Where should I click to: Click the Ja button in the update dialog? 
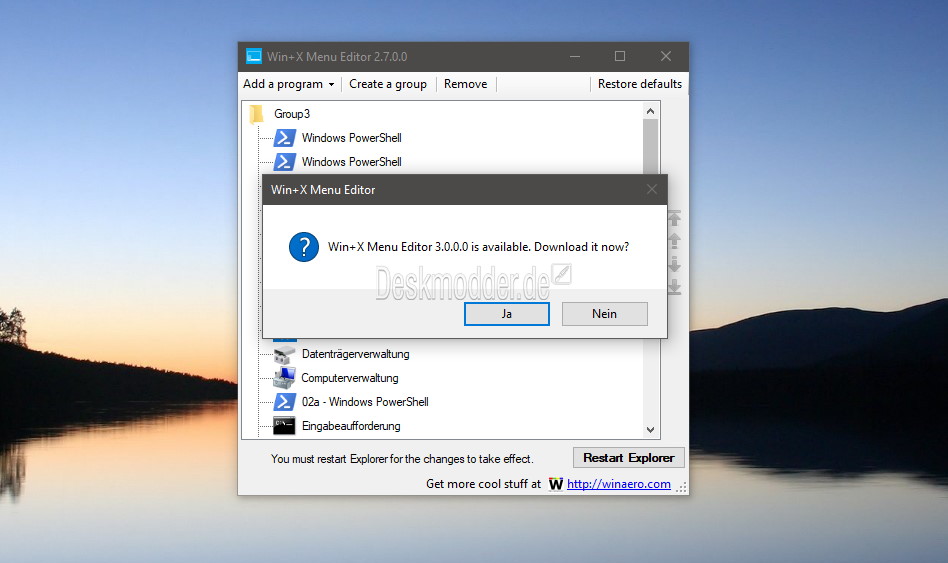coord(507,314)
